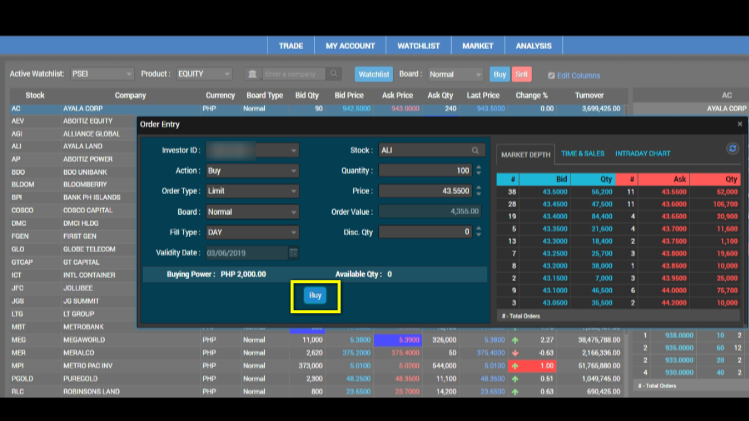Decrease Price using the down arrow
The image size is (749, 421).
pos(477,194)
